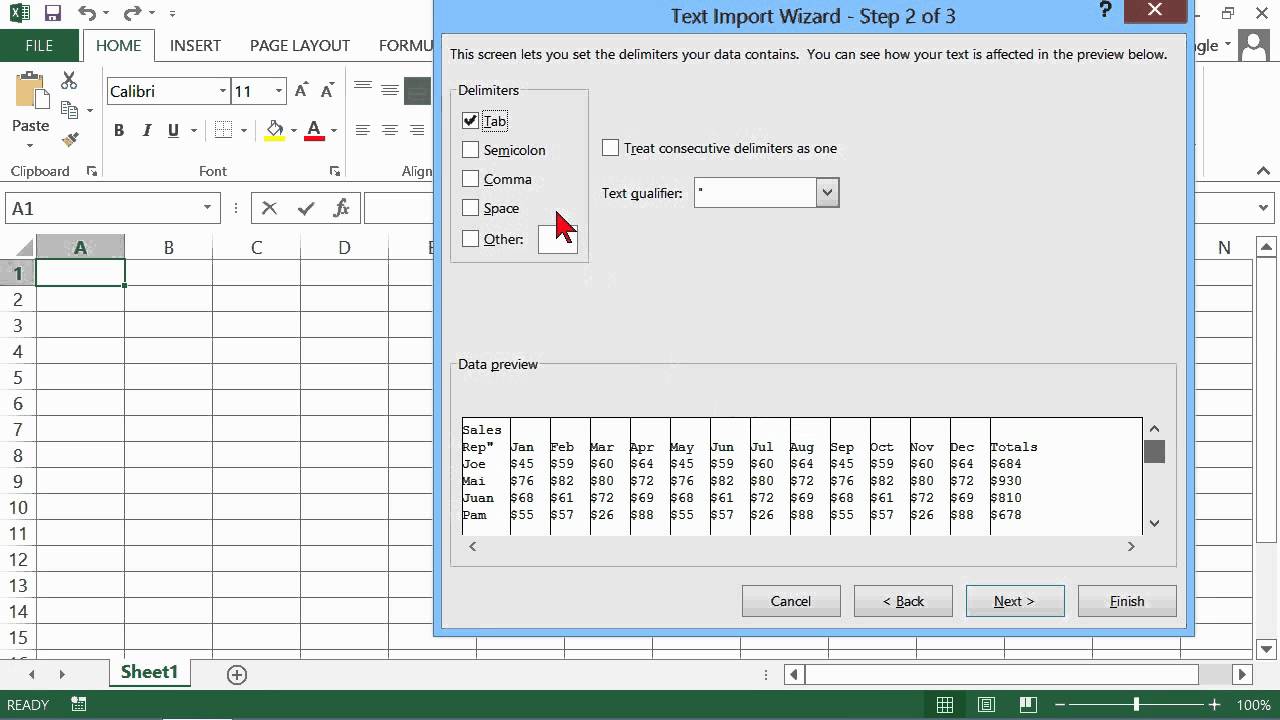Copy selection using Copy icon
Screen dimensions: 1280x720
point(69,110)
